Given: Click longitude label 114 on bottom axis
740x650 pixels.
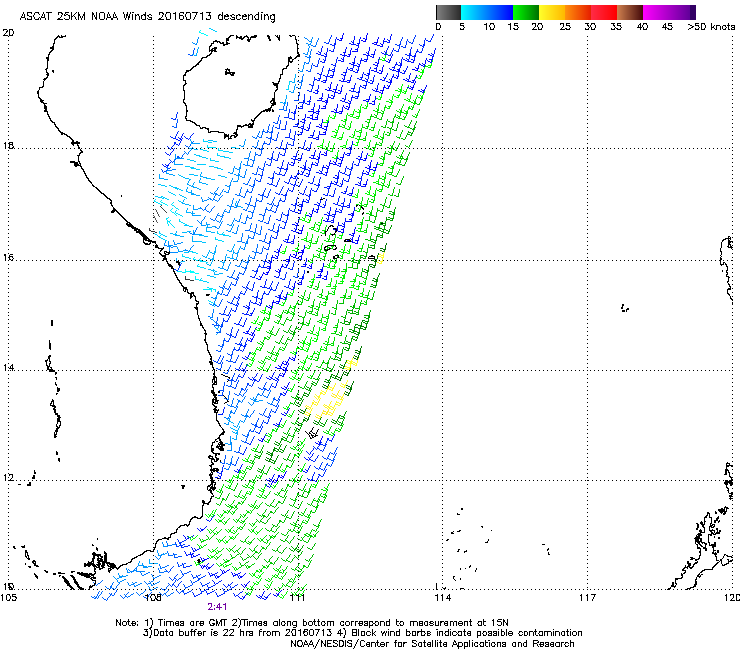Looking at the screenshot, I should tap(443, 598).
